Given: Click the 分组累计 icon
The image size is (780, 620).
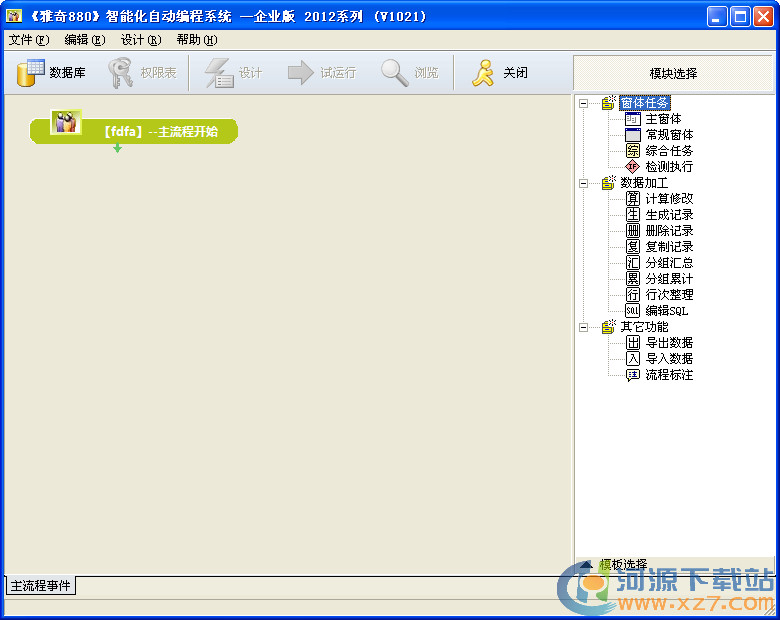Looking at the screenshot, I should (633, 278).
